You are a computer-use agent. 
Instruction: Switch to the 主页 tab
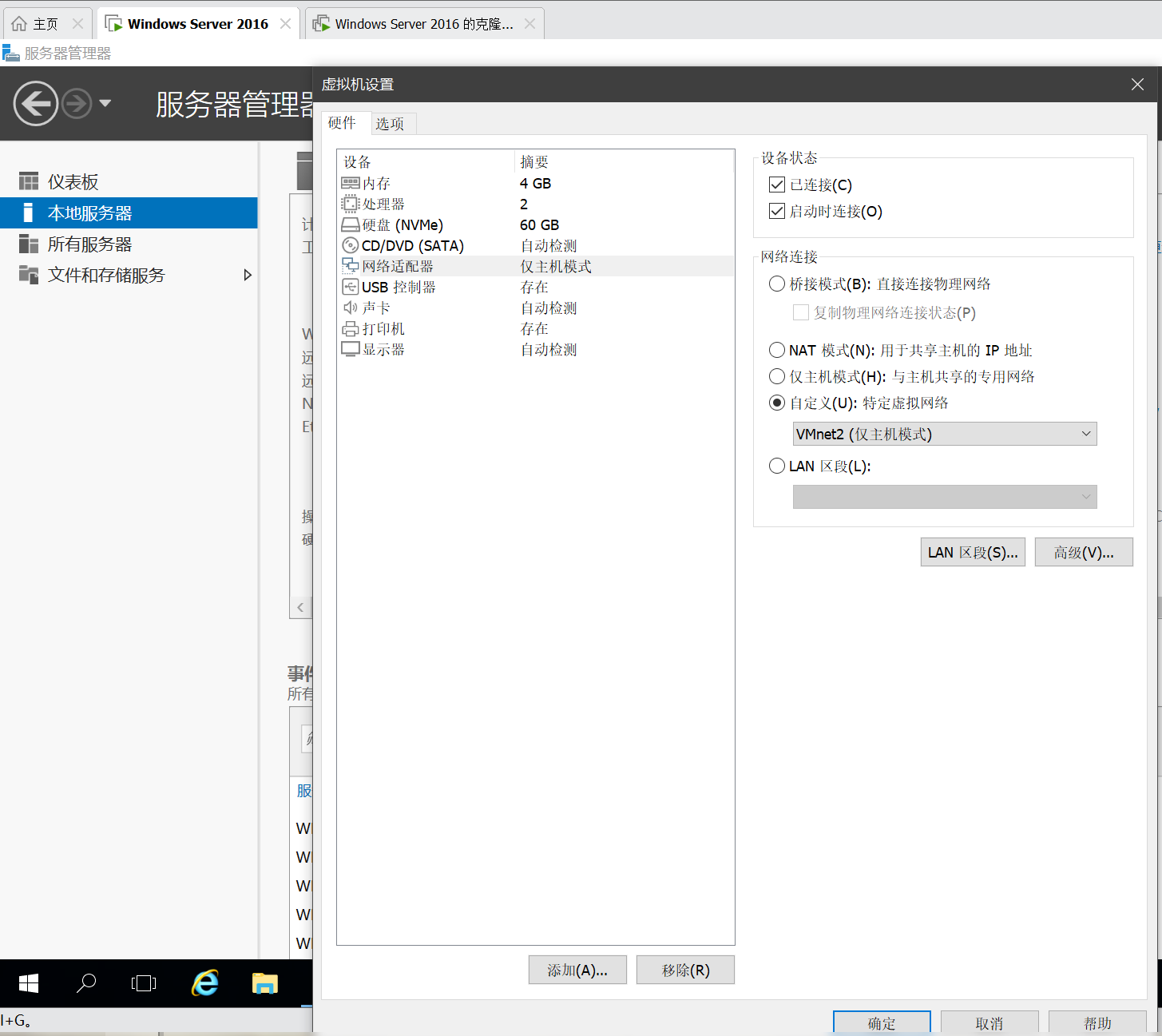pyautogui.click(x=46, y=24)
